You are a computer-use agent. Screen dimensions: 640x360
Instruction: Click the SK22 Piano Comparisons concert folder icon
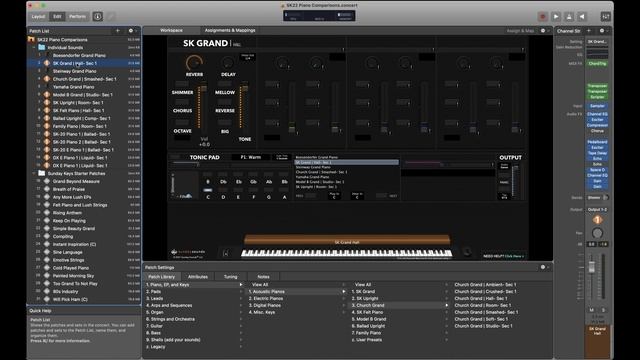coord(31,40)
